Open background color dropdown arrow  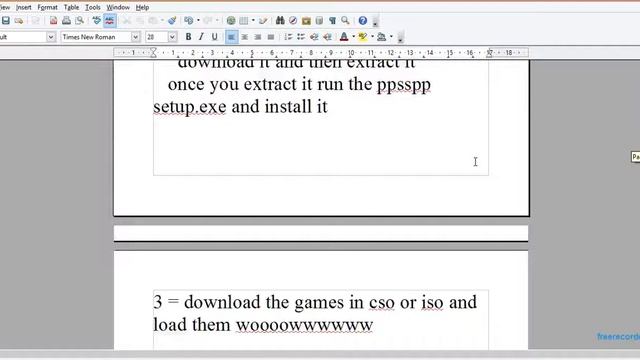click(x=391, y=37)
